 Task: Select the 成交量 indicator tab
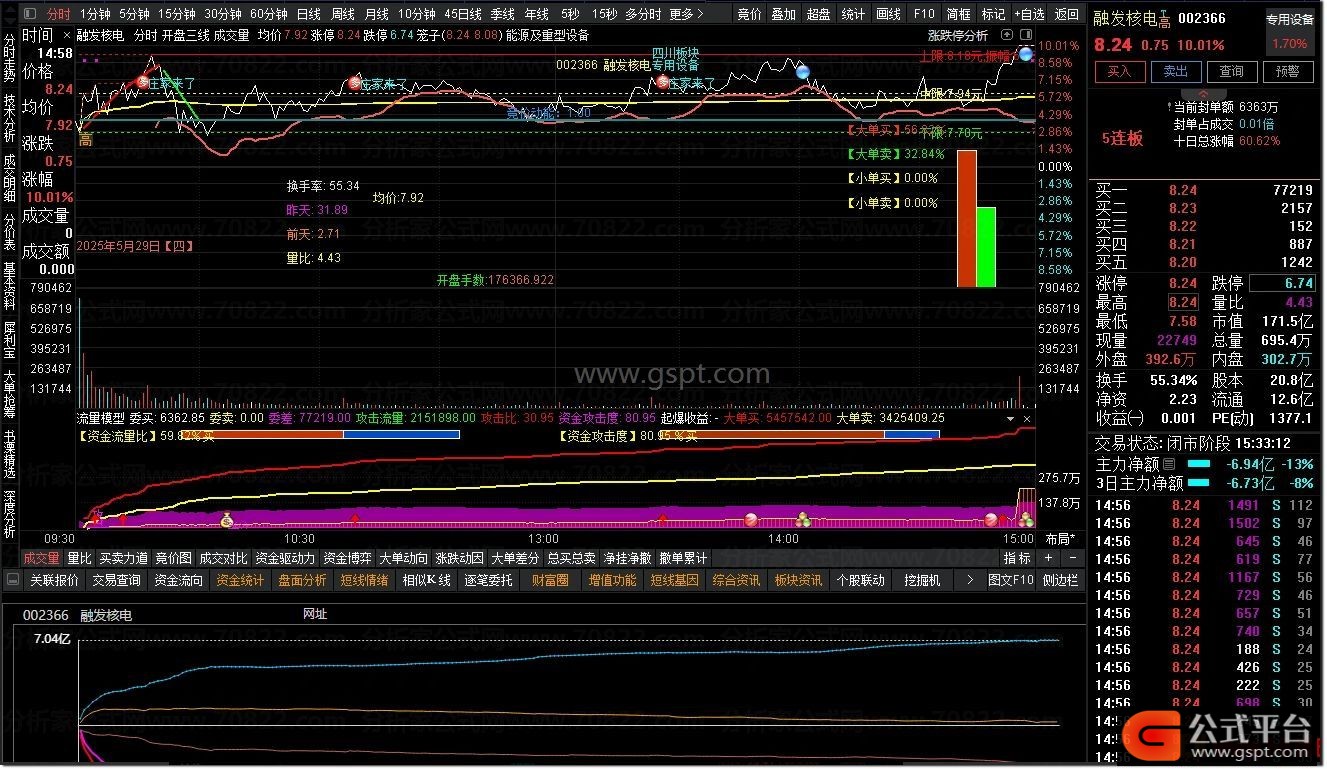(41, 558)
